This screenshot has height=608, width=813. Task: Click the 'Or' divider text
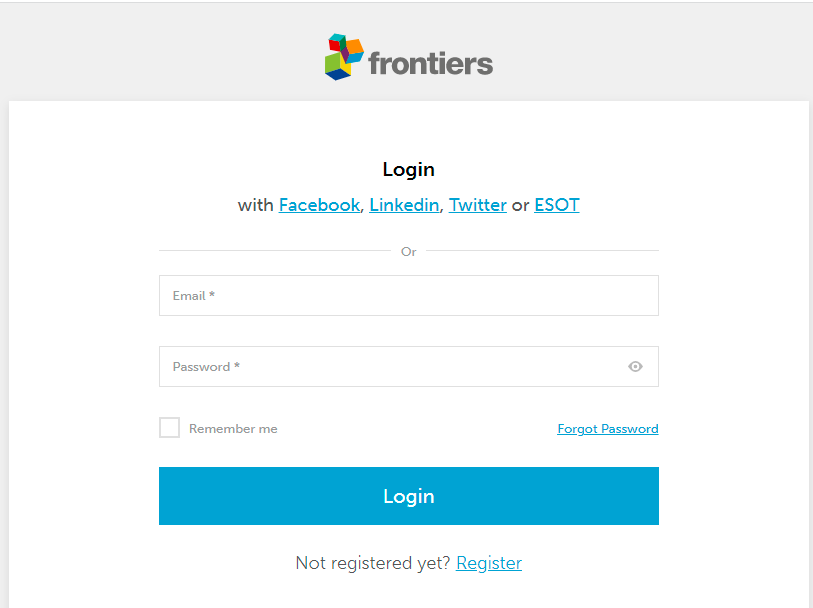pyautogui.click(x=408, y=252)
